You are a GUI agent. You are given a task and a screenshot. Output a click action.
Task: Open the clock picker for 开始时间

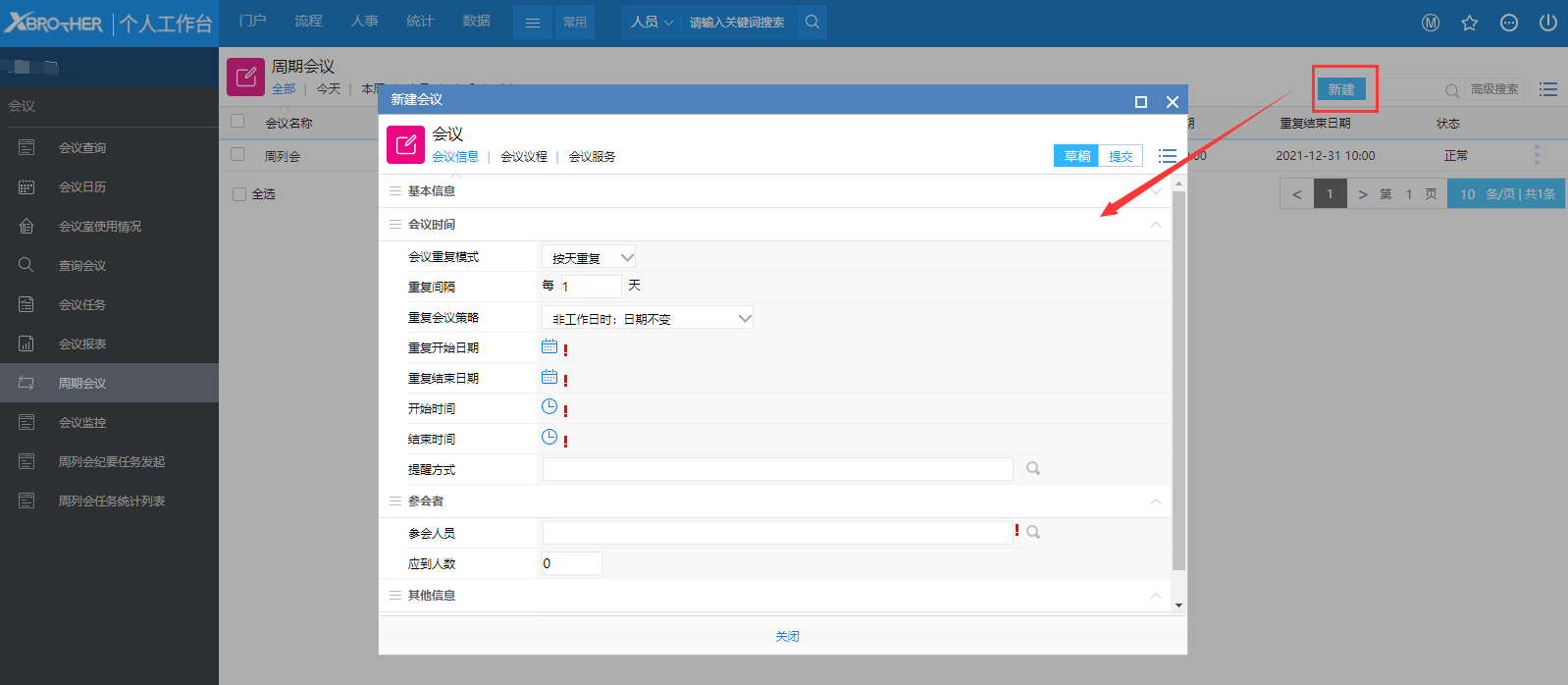point(549,407)
